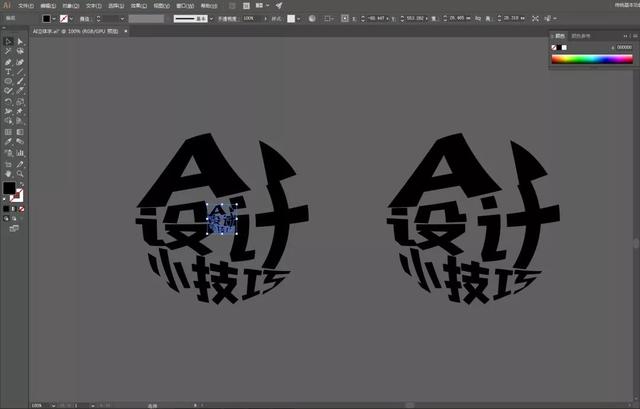Collapse the Color panel to icons
The image size is (640, 409).
[625, 36]
